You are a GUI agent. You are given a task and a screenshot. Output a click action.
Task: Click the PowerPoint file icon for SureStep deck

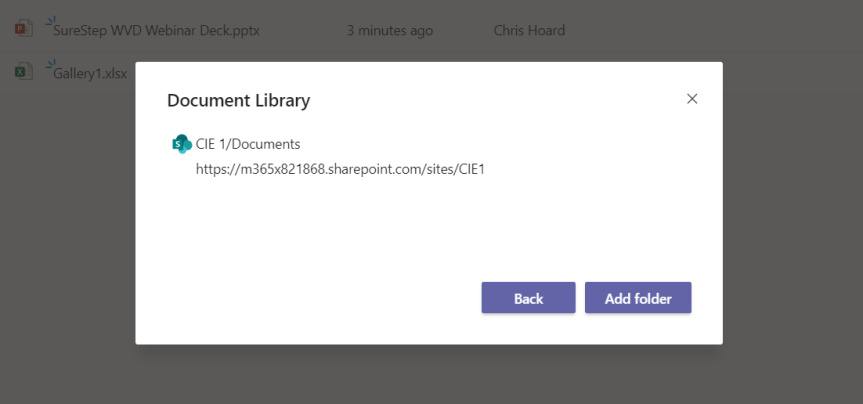(23, 29)
